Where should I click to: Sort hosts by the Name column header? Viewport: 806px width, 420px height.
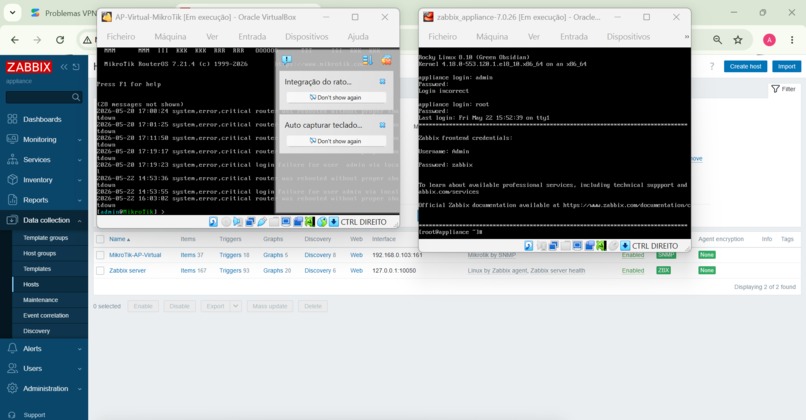coord(119,239)
